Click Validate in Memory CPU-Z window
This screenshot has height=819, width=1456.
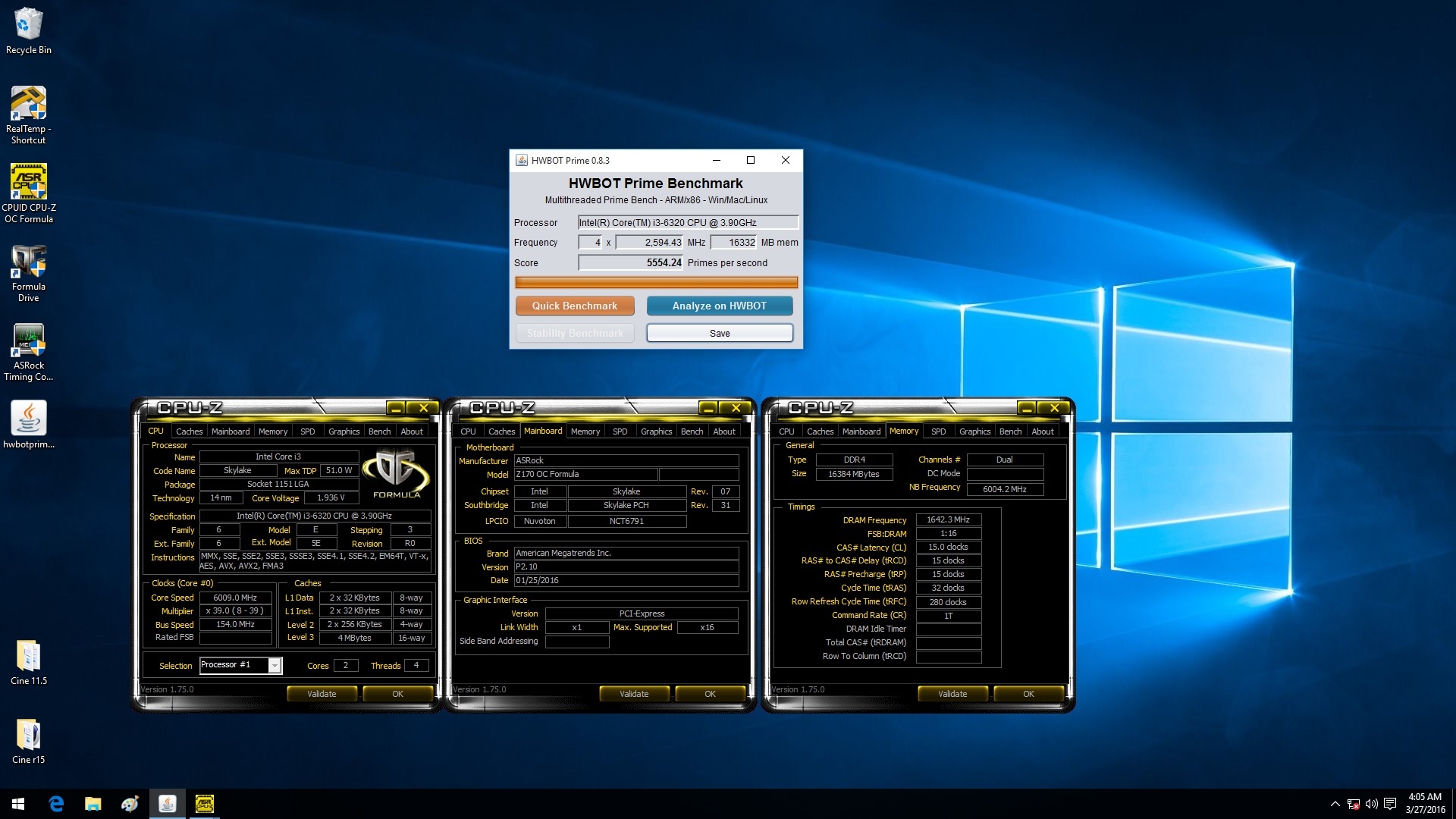coord(952,694)
